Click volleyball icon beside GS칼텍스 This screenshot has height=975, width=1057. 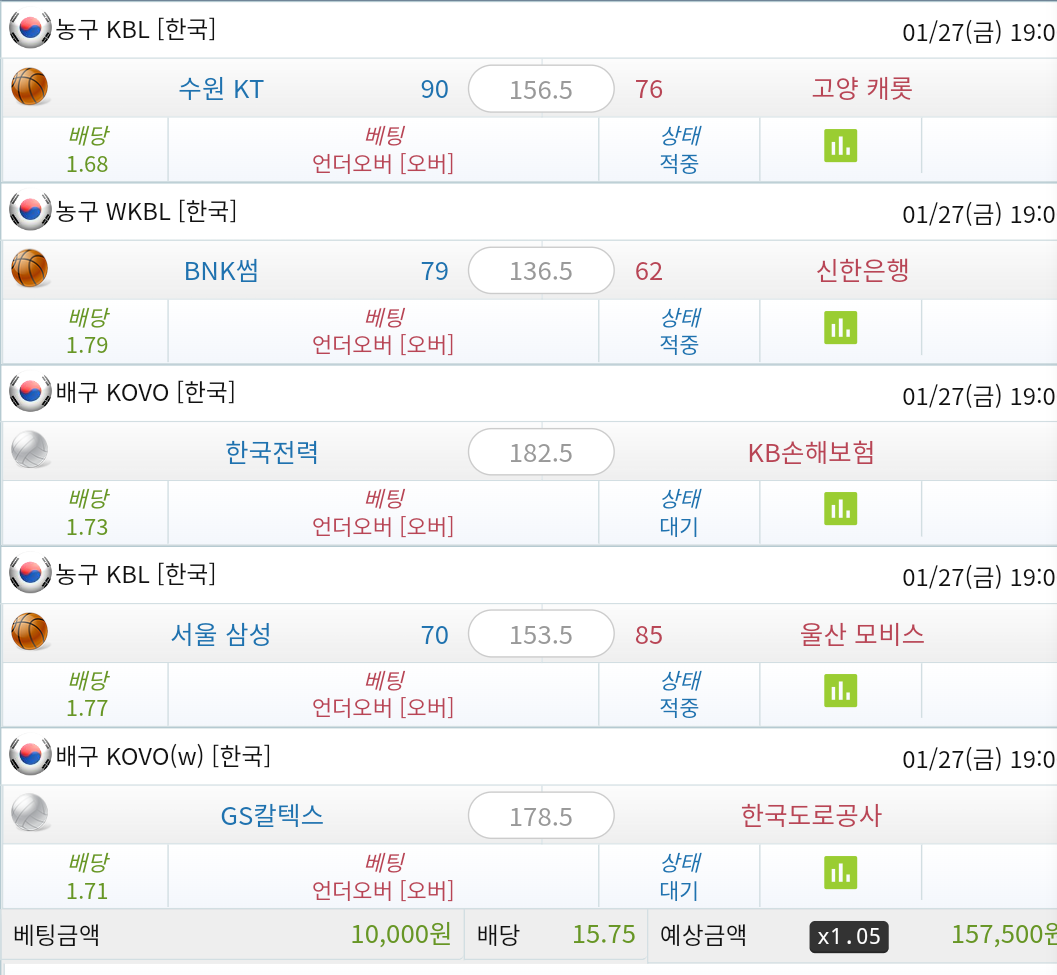30,813
